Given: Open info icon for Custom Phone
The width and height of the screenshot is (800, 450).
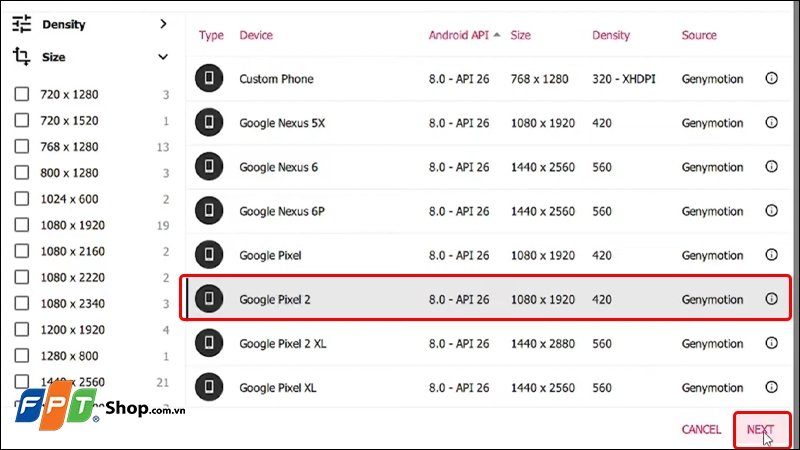Looking at the screenshot, I should (771, 78).
